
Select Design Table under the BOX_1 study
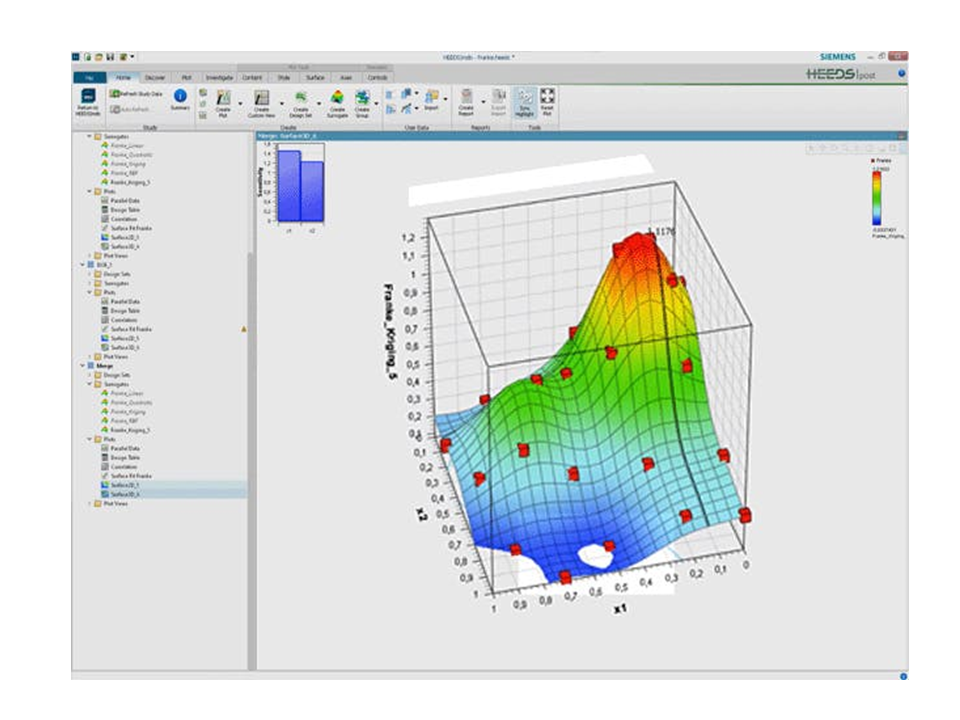pos(121,311)
